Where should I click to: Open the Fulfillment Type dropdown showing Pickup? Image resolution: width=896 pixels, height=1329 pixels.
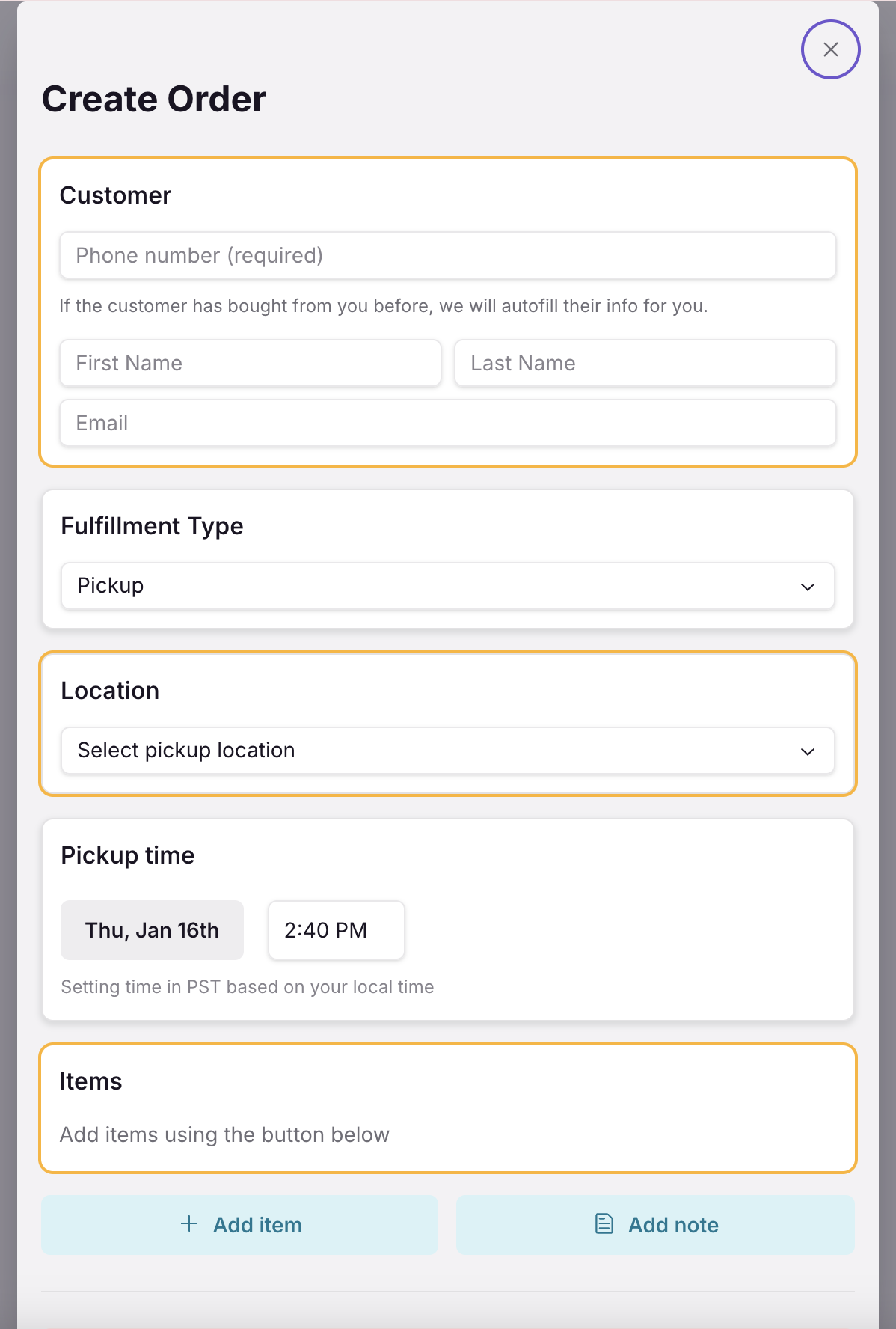pos(447,586)
